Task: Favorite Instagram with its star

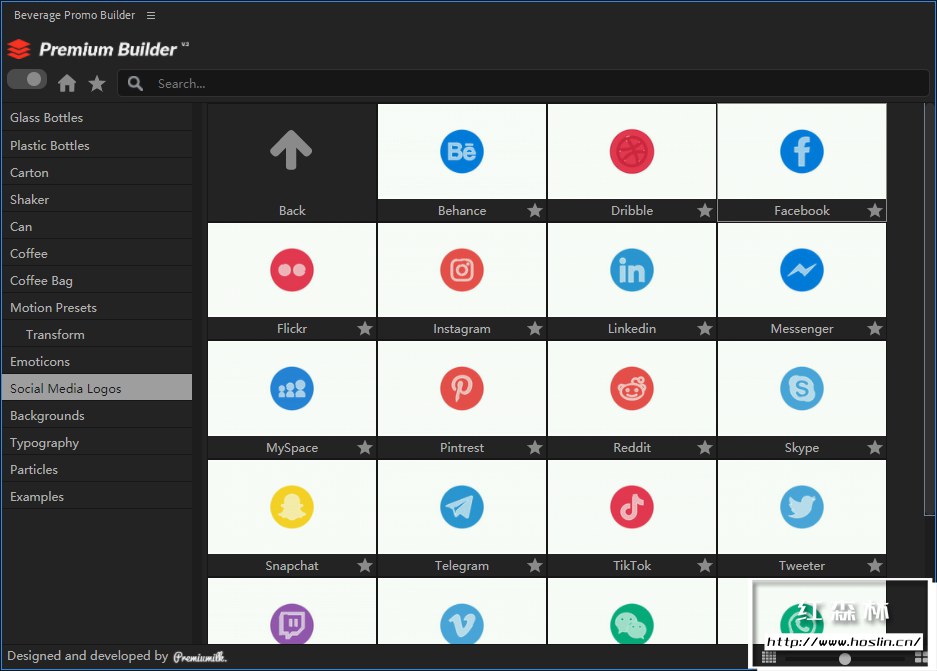Action: (535, 328)
